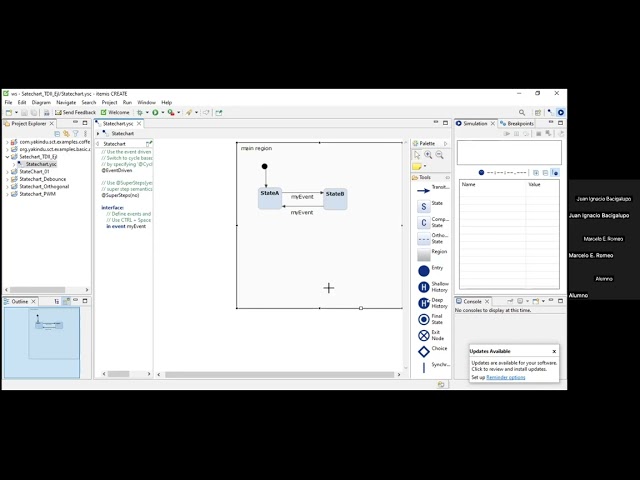
Task: Pick the Final State palette tool
Action: 431,319
